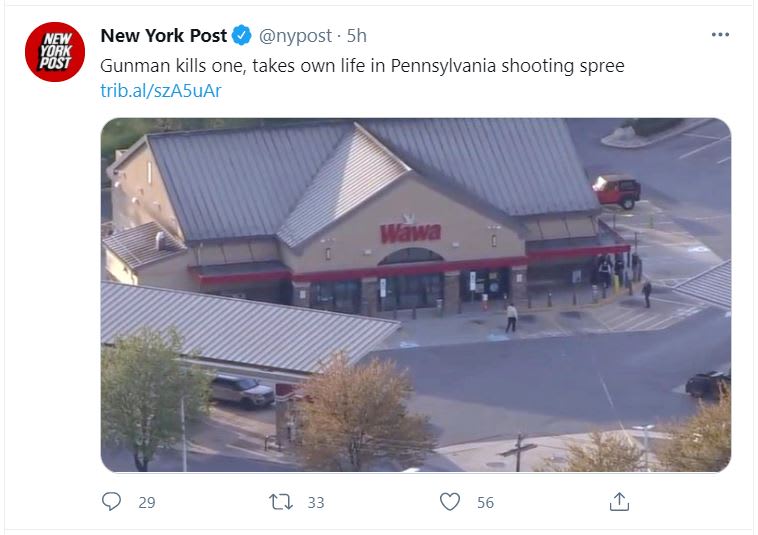The width and height of the screenshot is (758, 535).
Task: Click the retweet count 33
Action: (x=316, y=503)
